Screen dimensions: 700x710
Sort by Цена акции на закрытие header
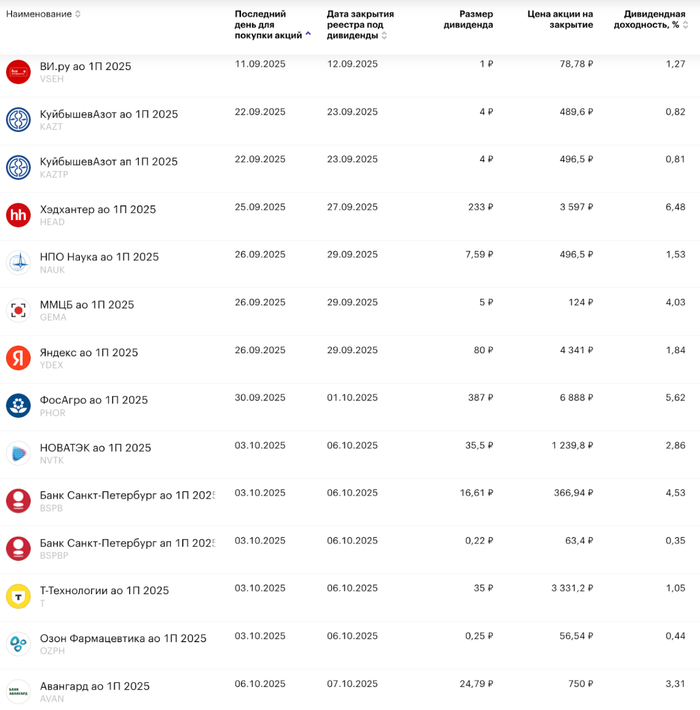click(560, 19)
